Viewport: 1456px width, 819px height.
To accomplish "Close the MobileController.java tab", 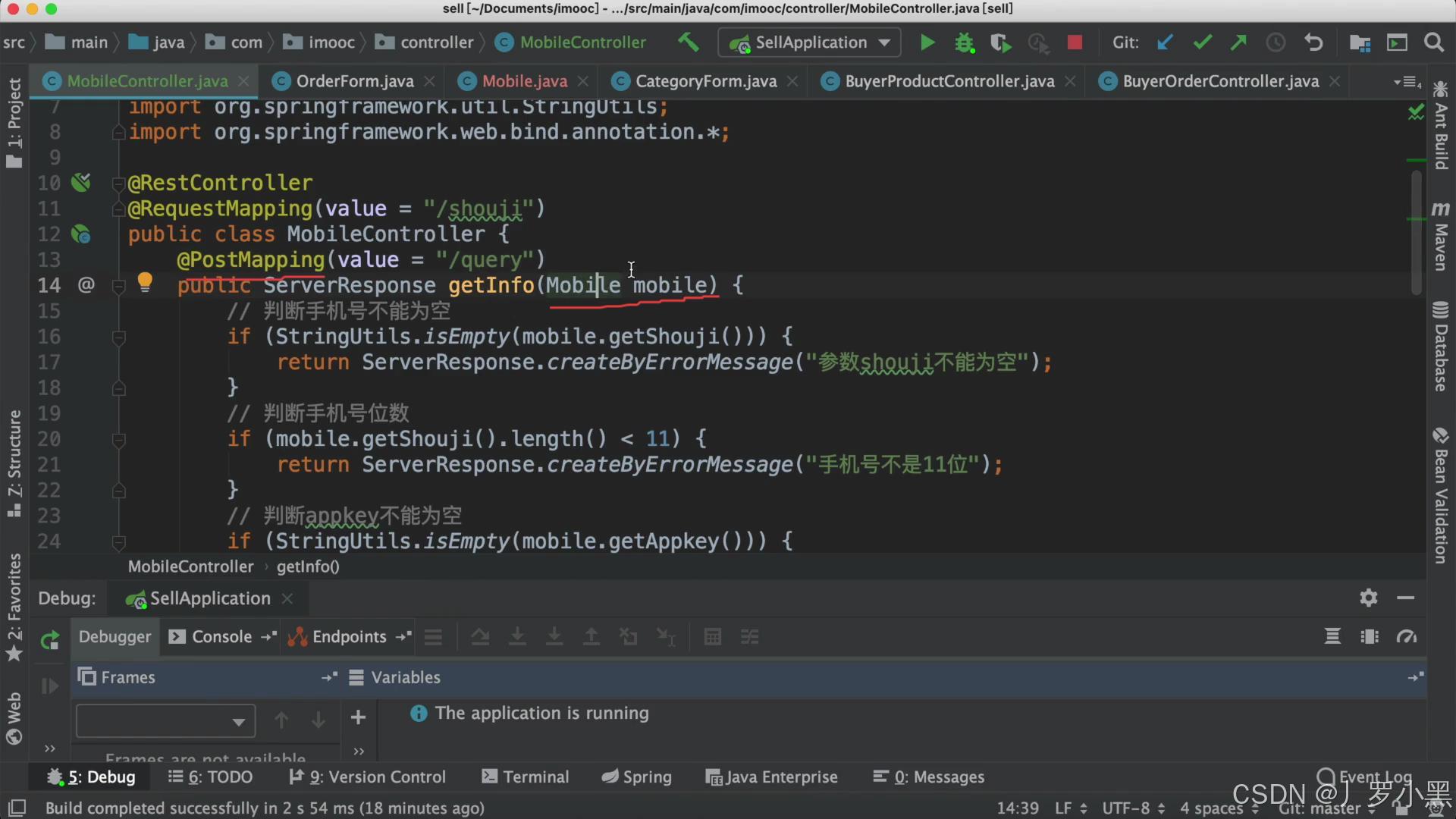I will point(243,81).
